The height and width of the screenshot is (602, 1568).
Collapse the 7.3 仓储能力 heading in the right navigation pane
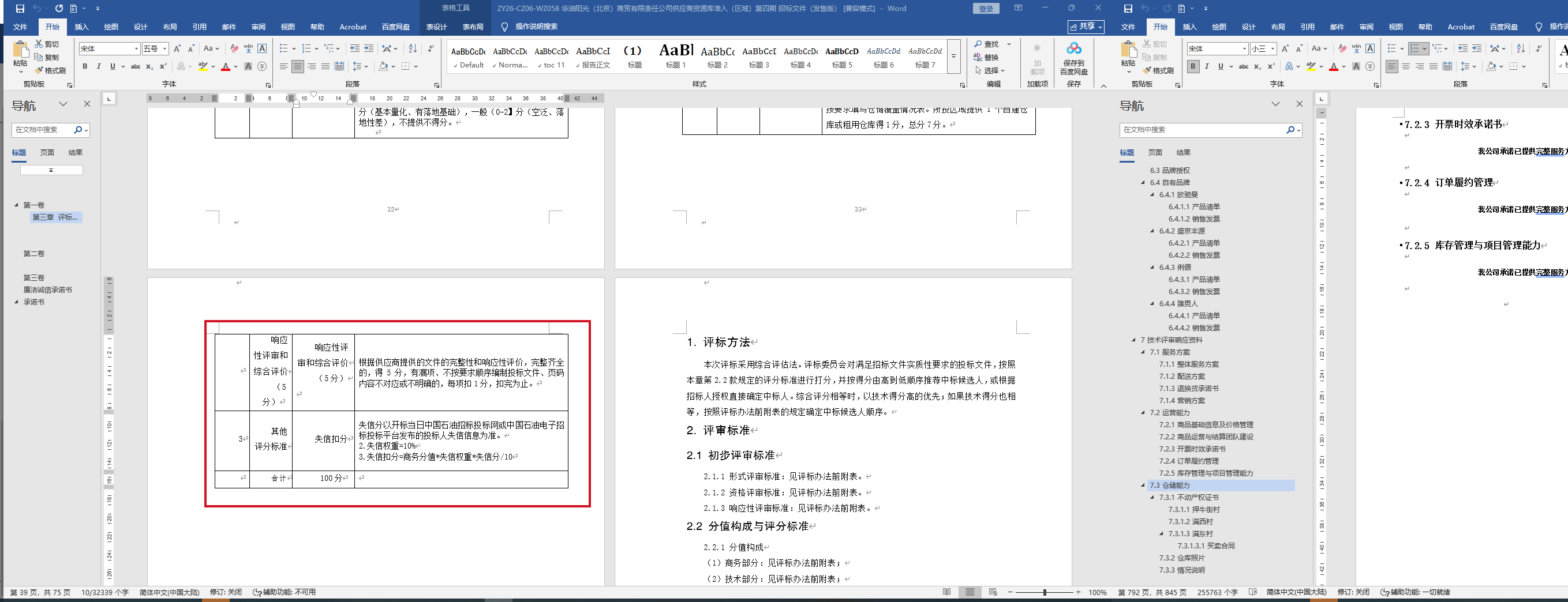1143,486
